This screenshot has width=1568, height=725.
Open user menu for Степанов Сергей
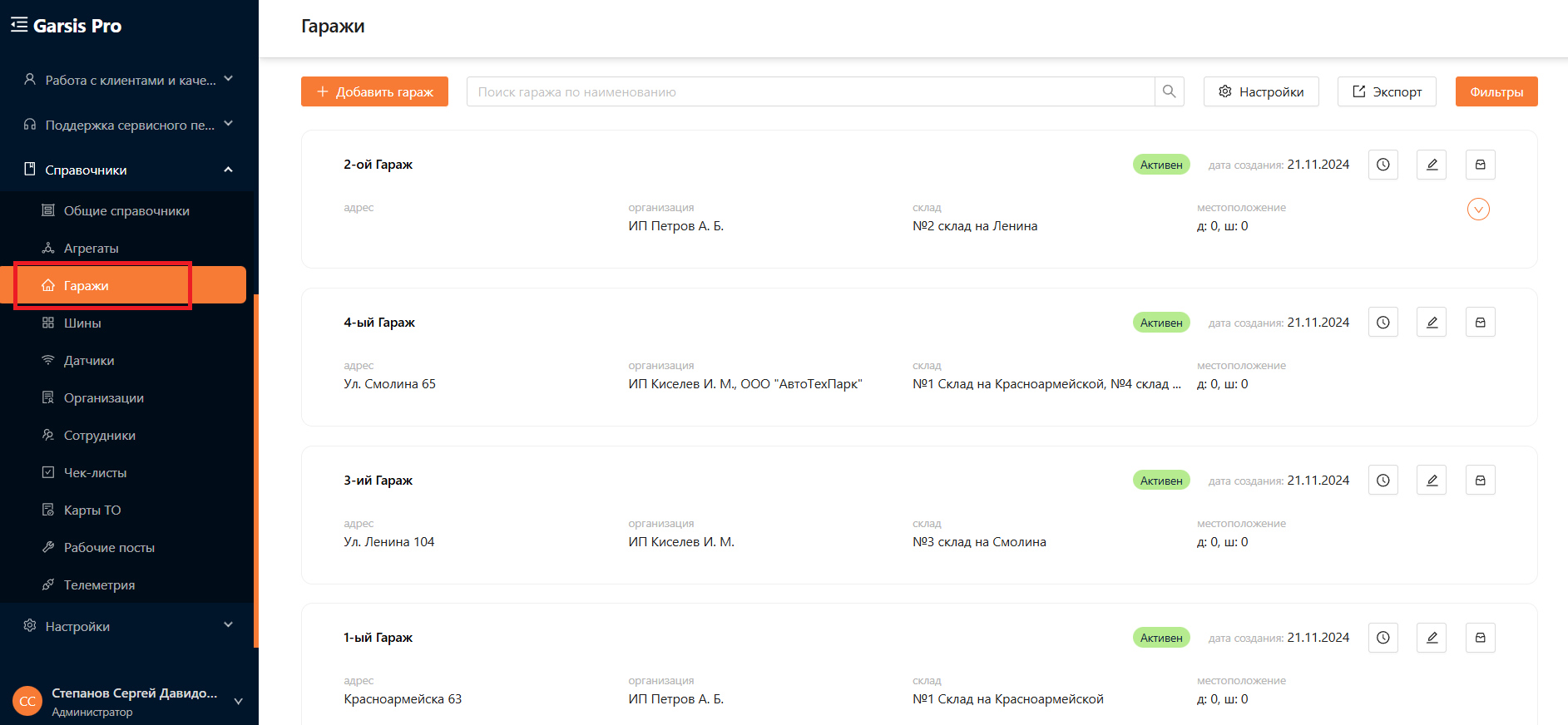pos(129,701)
